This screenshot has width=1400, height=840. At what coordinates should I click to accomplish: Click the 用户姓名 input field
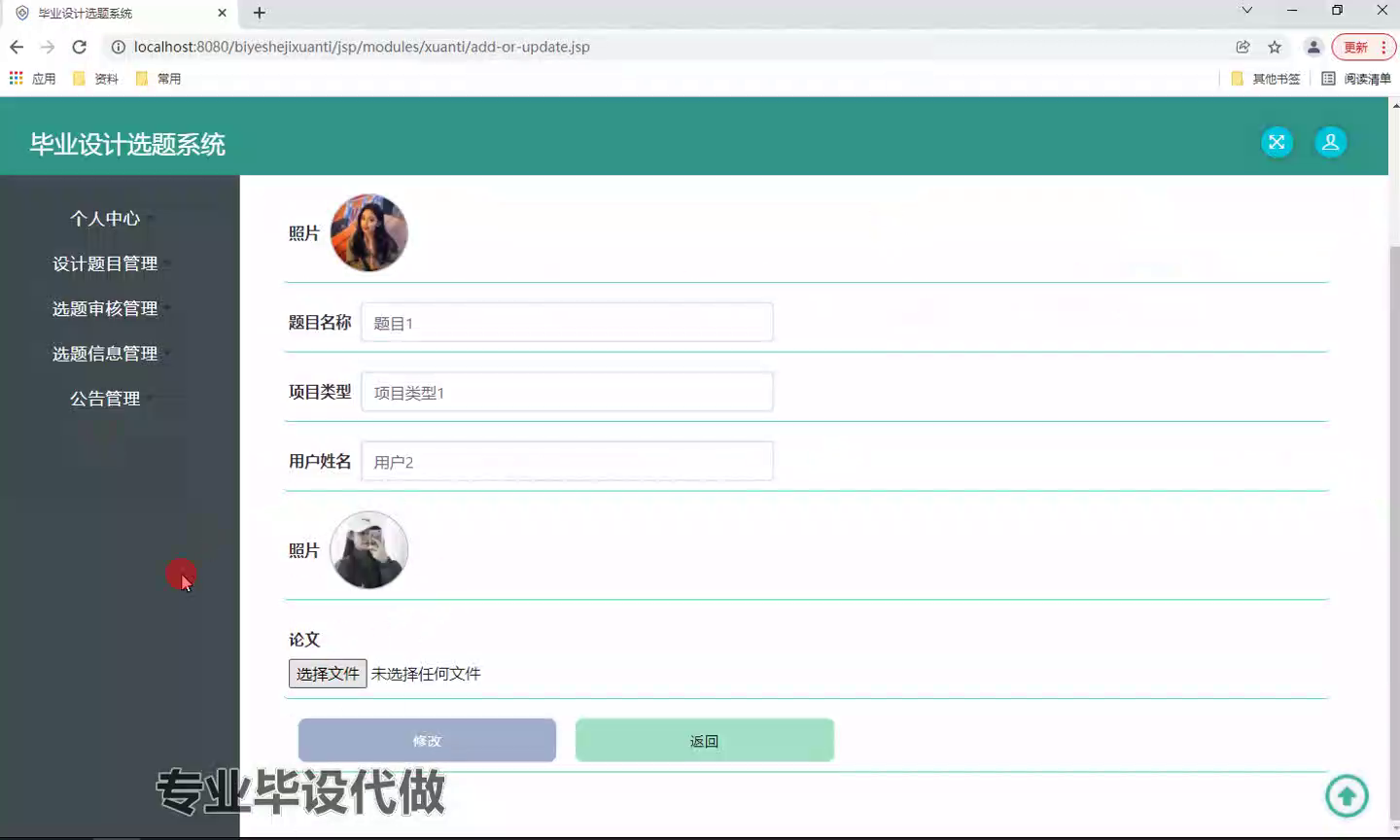coord(567,461)
